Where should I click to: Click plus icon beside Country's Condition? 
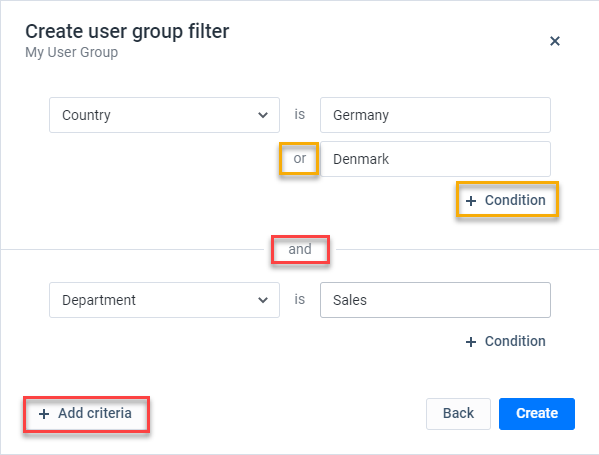[x=471, y=201]
